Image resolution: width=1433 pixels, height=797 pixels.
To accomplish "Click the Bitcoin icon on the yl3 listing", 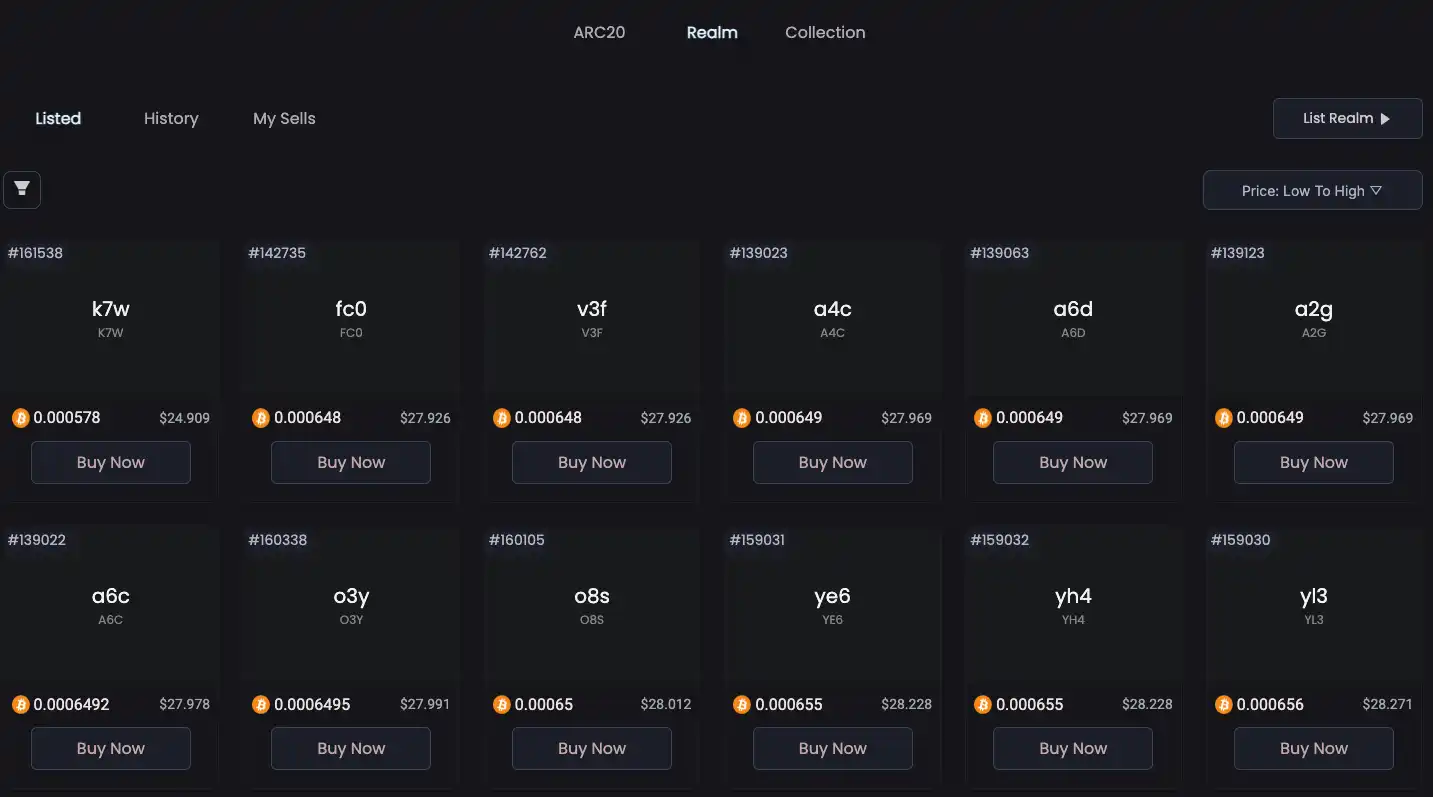I will pos(1223,705).
